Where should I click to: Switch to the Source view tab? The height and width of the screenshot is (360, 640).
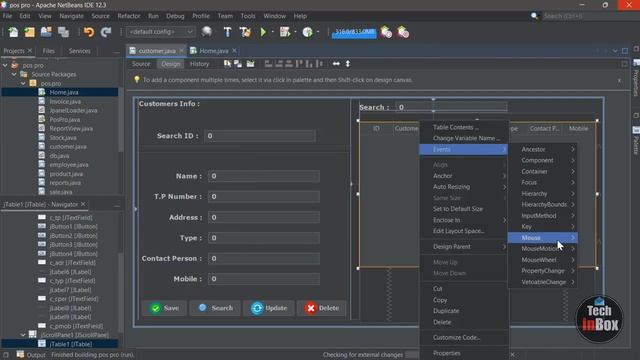(141, 64)
